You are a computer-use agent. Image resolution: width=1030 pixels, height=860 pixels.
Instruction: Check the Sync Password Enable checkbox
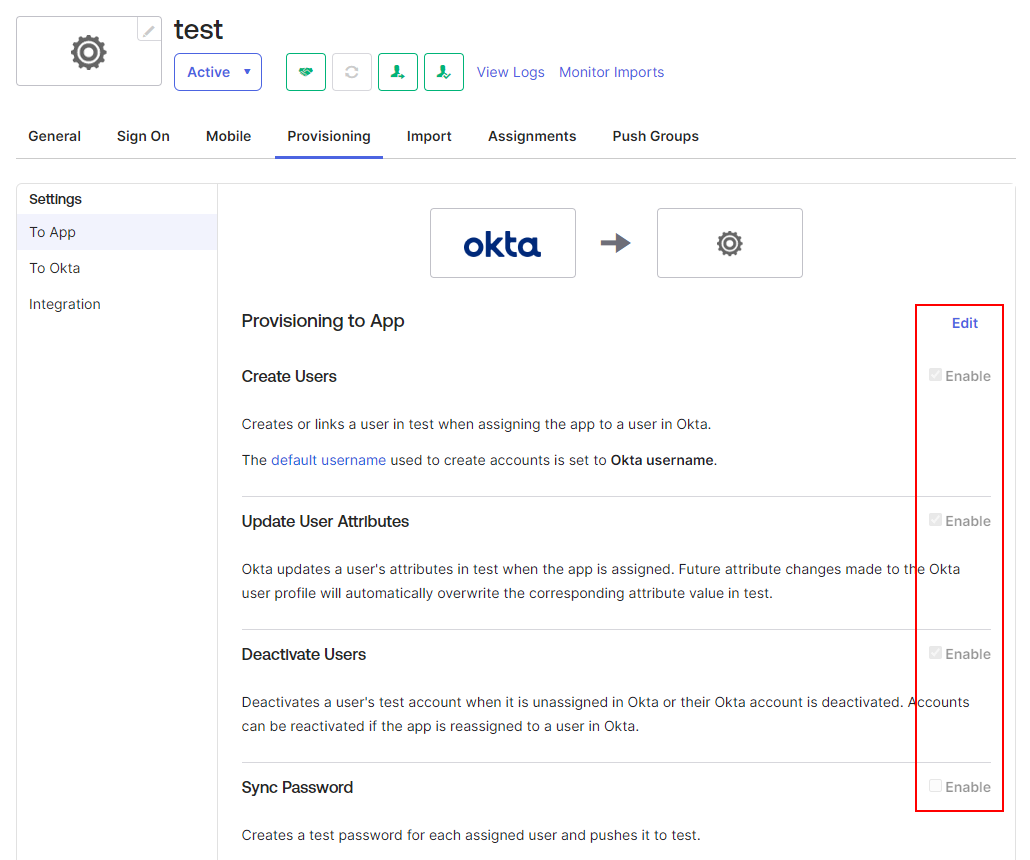936,787
